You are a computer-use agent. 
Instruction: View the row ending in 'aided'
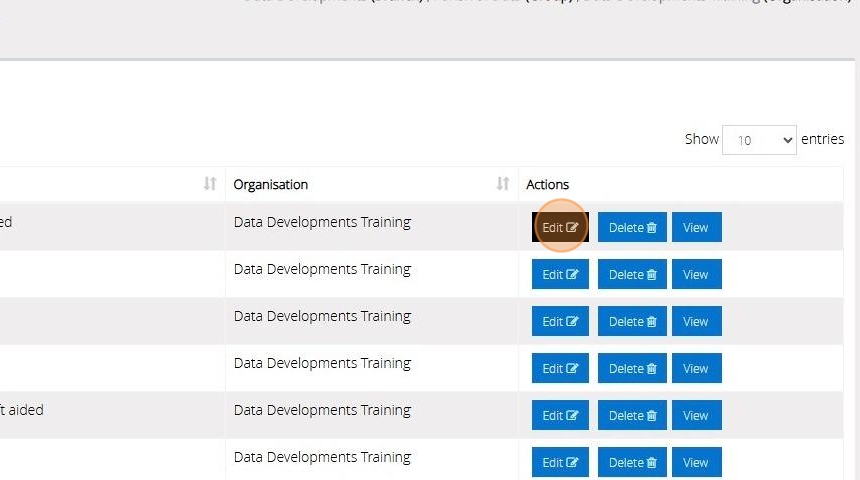(697, 415)
